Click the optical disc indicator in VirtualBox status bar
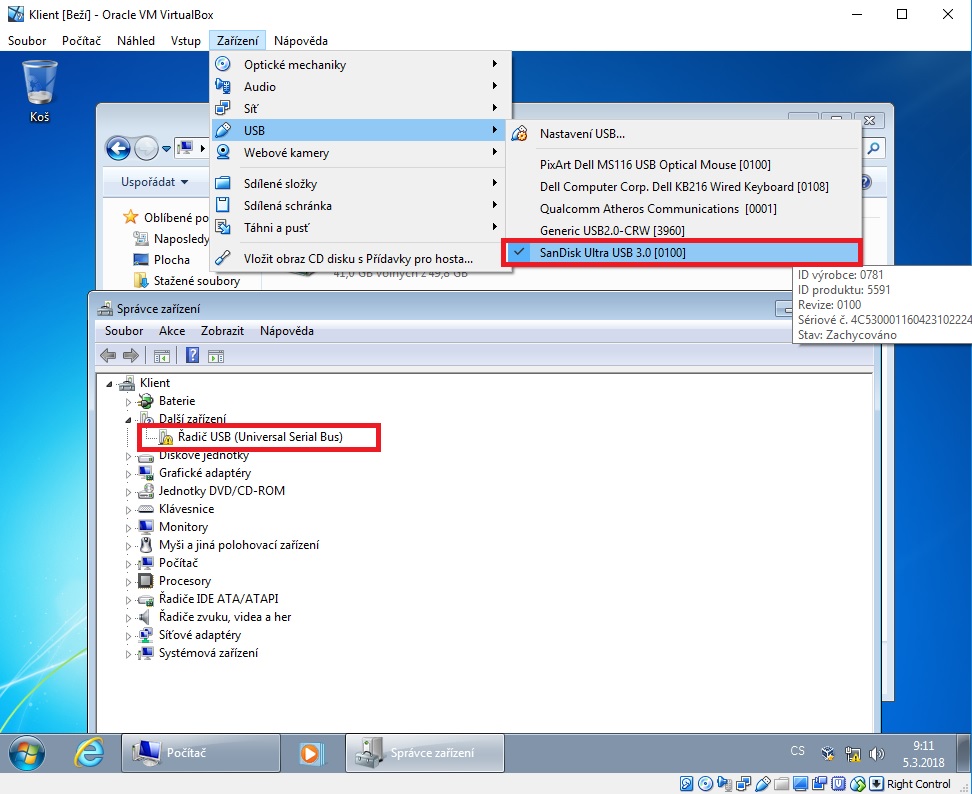The width and height of the screenshot is (972, 794). (x=705, y=784)
